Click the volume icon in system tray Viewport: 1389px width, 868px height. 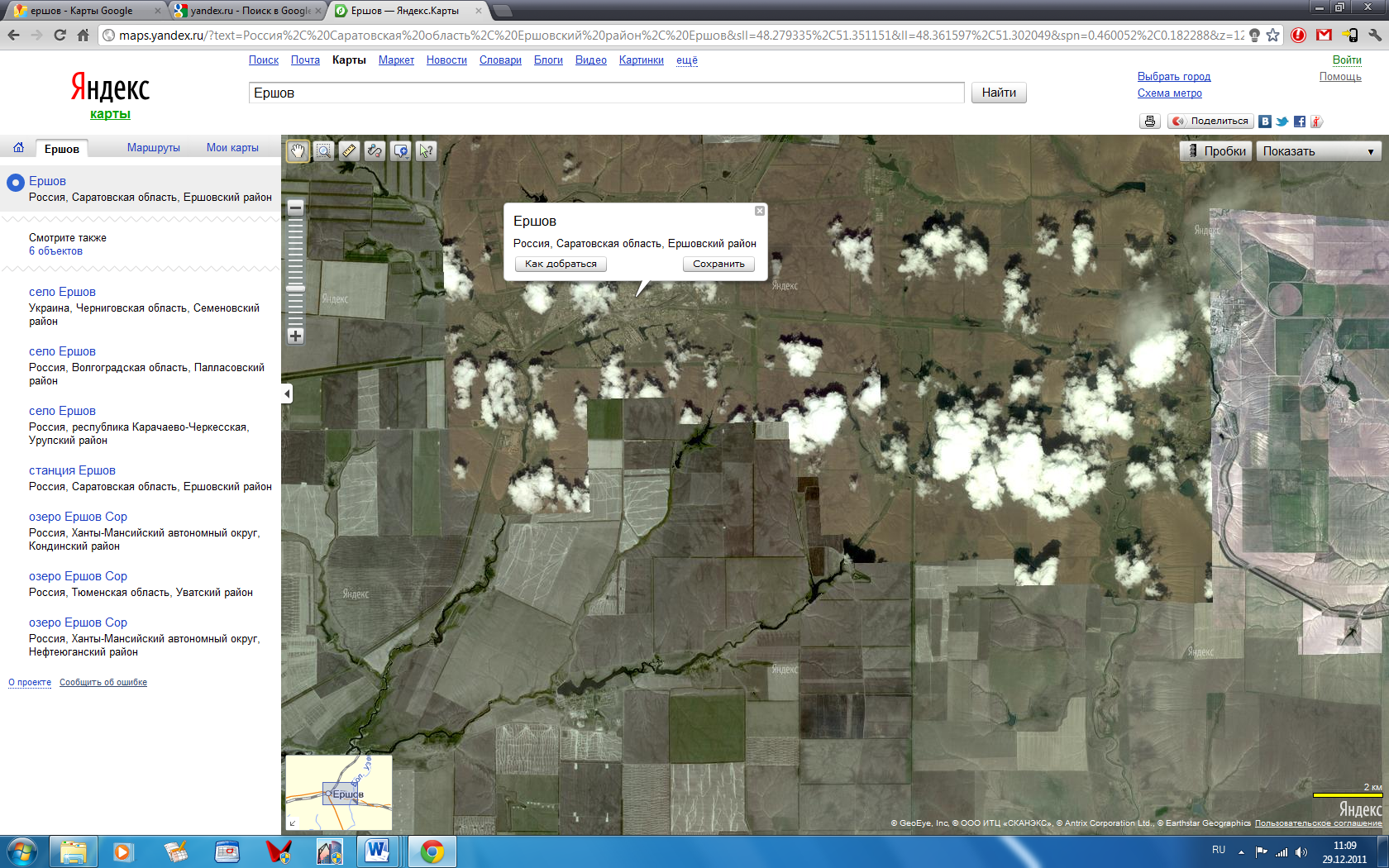(x=1301, y=851)
